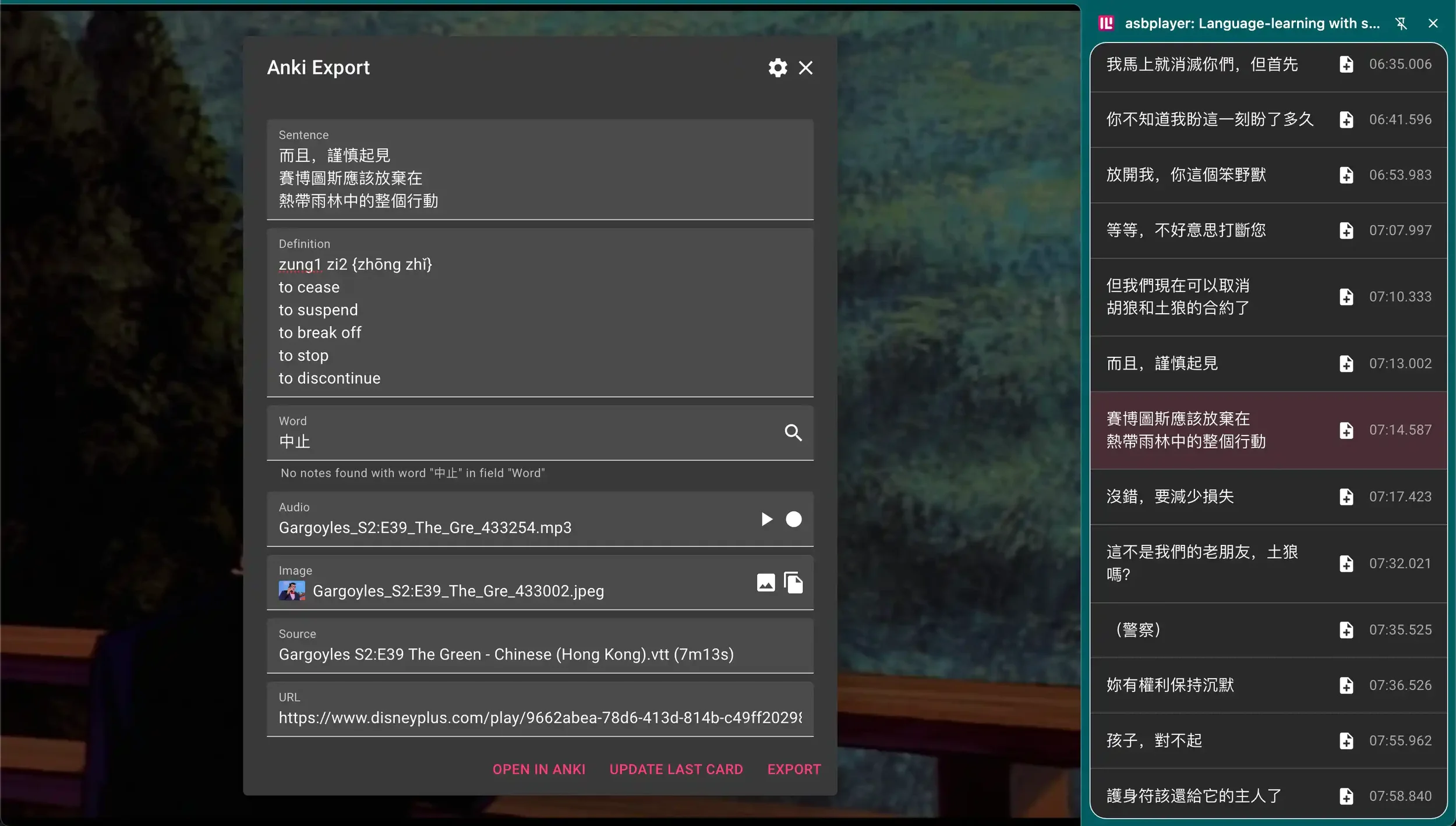The image size is (1456, 826).
Task: Select highlighted subtitle 賽博圖斯應該放棄在
Action: [1186, 430]
